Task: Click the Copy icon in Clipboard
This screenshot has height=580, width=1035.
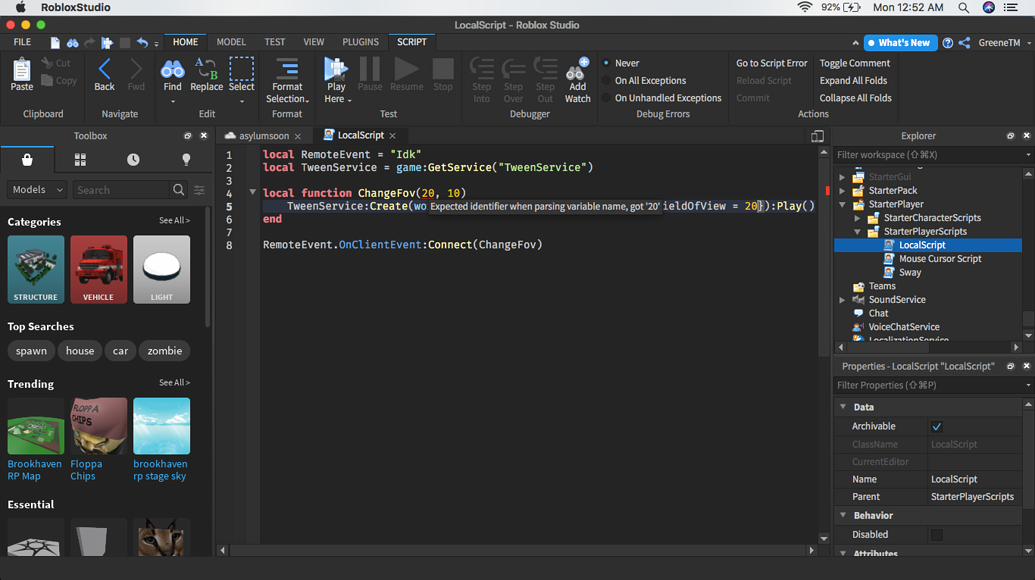Action: coord(47,81)
